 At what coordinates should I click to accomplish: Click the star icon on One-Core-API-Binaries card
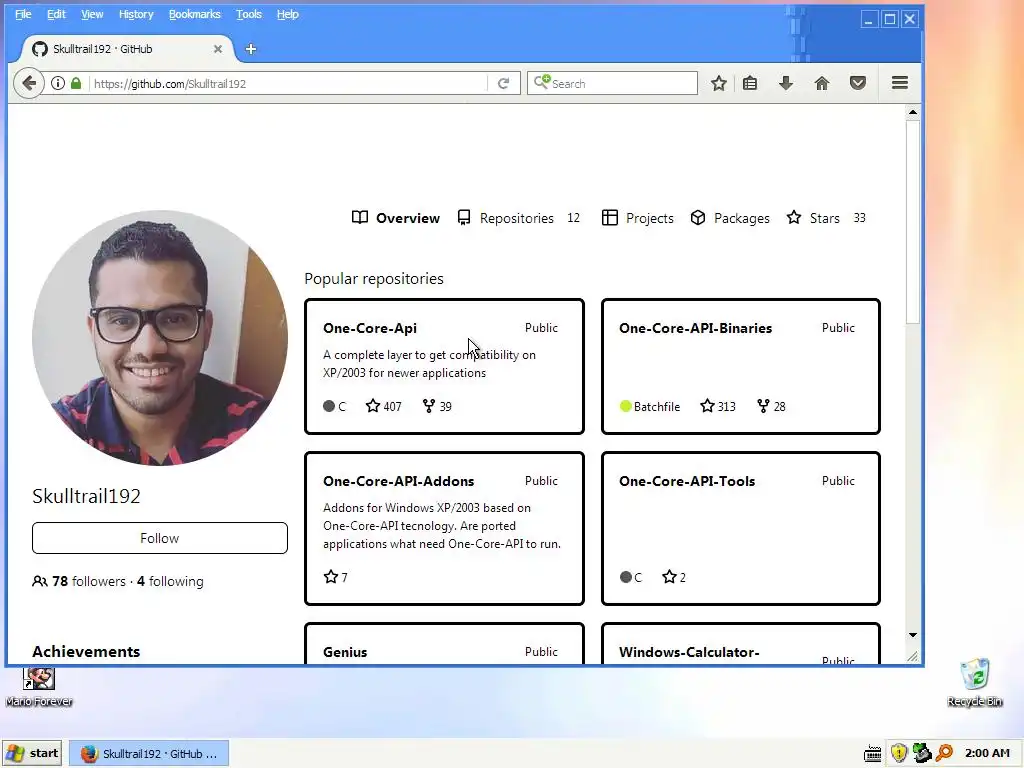coord(707,406)
